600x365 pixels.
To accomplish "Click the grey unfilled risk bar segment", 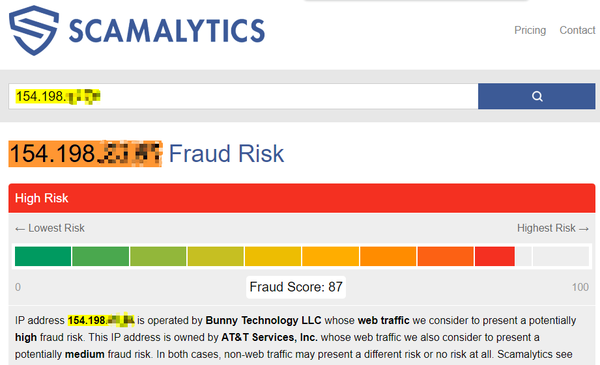I will click(x=561, y=256).
